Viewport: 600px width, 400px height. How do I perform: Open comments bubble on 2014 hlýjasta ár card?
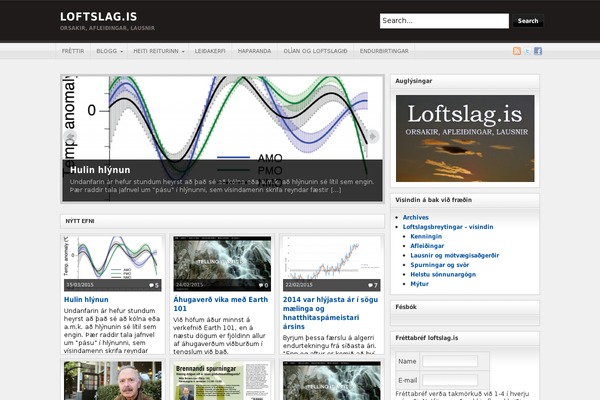click(373, 285)
